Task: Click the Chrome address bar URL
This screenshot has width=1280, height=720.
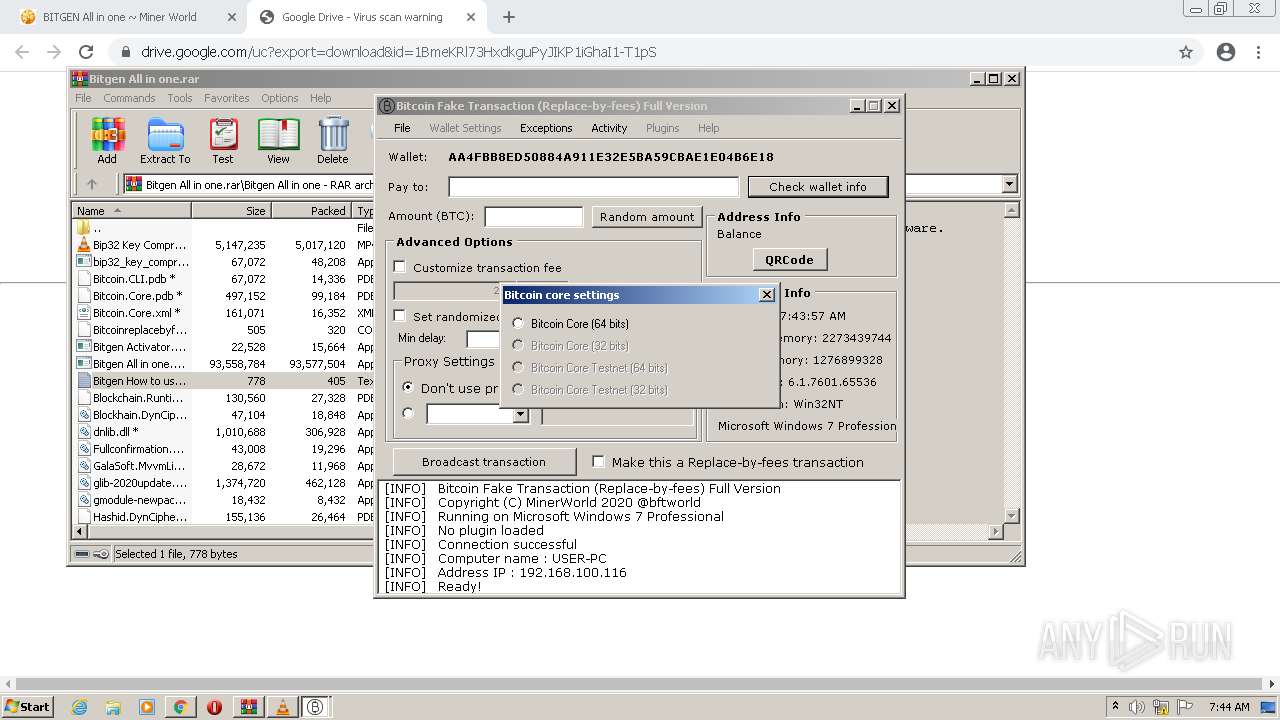Action: pos(398,52)
